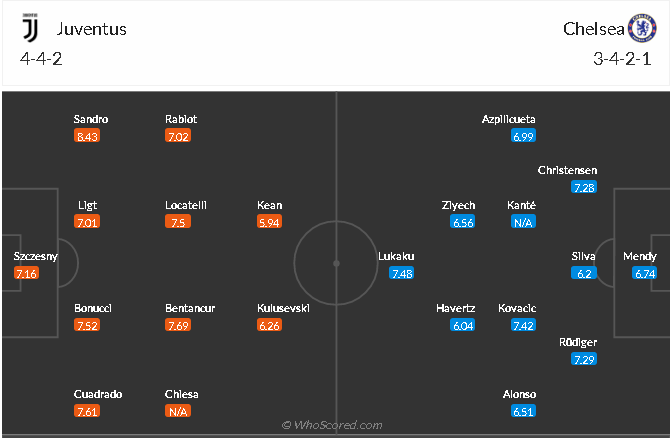Click the WhoScored.com watermark
Viewport: 672px width, 438px height.
click(332, 425)
